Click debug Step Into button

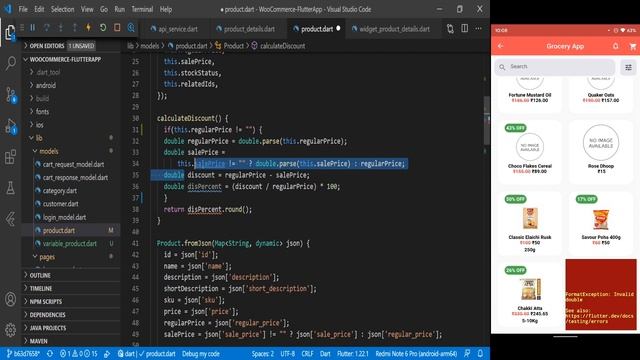60,28
